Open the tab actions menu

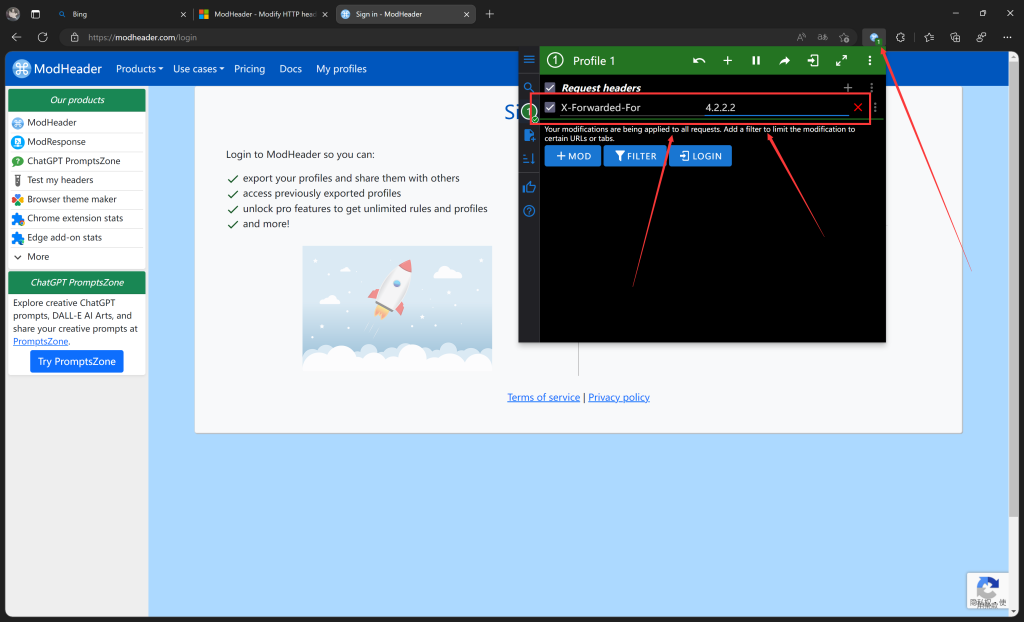pyautogui.click(x=35, y=14)
